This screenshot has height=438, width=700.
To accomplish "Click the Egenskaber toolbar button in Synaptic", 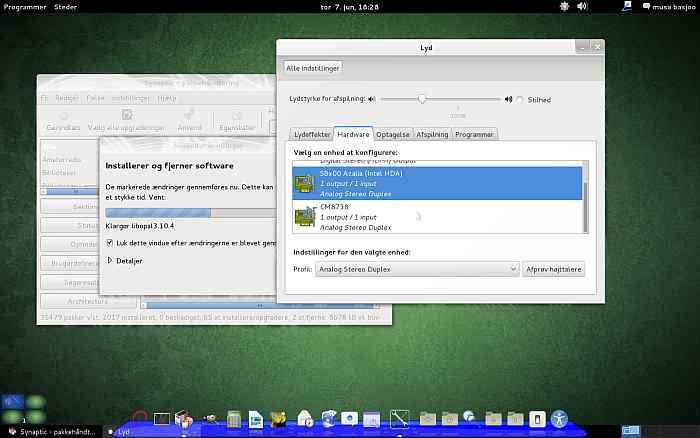I will tap(237, 121).
